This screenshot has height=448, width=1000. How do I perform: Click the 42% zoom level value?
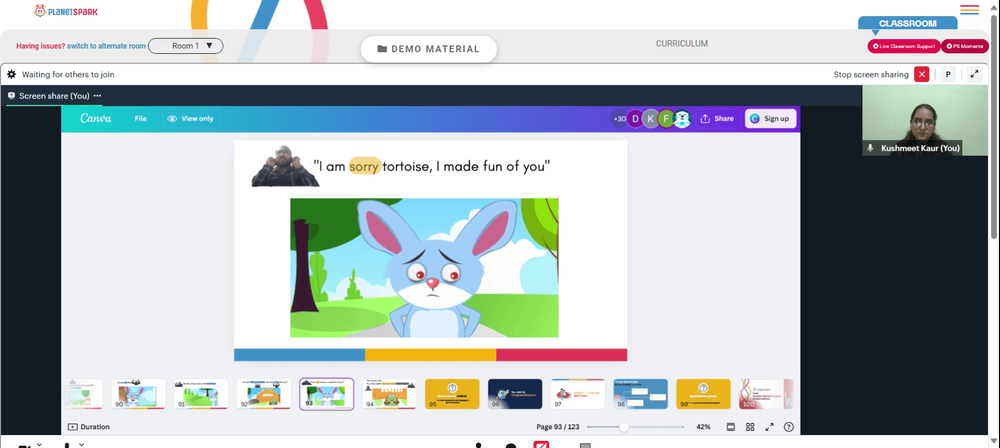(x=703, y=427)
